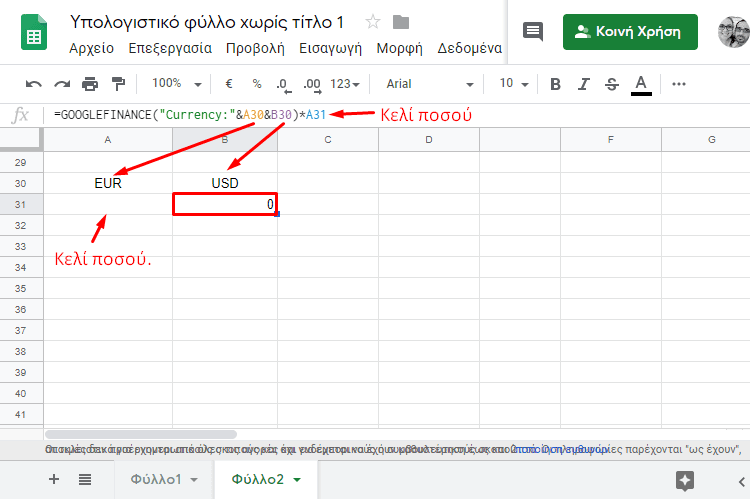750x500 pixels.
Task: Open the Explore panel icon
Action: click(x=684, y=480)
